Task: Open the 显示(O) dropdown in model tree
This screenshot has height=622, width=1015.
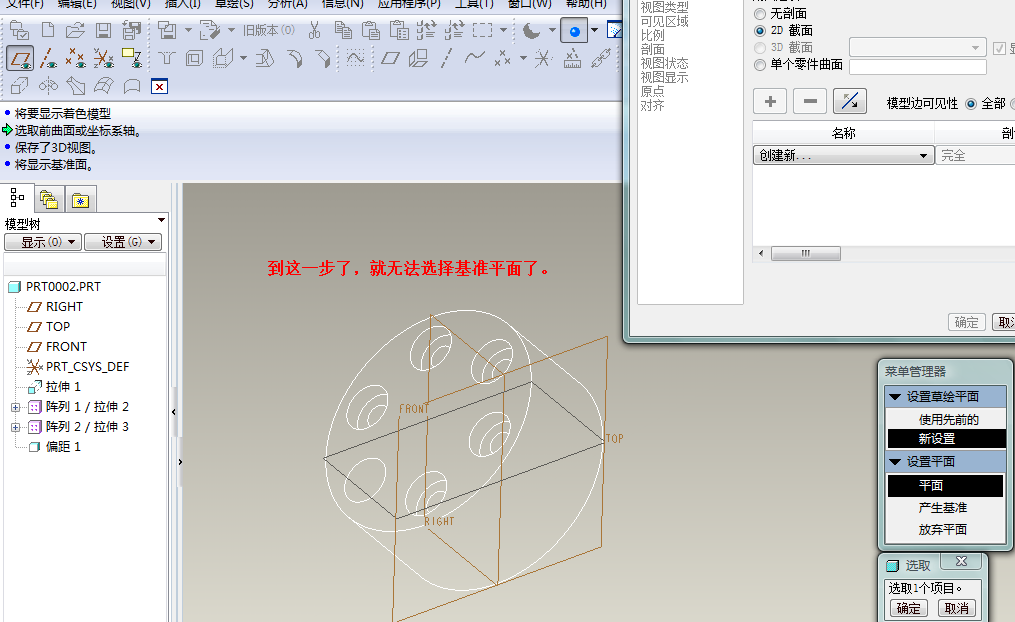Action: [x=43, y=241]
